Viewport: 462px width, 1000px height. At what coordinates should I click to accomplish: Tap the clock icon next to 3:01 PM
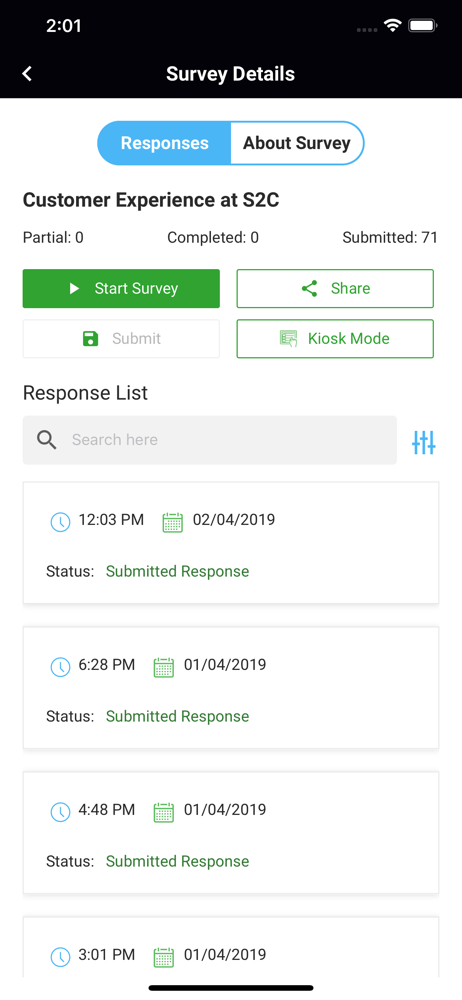60,956
